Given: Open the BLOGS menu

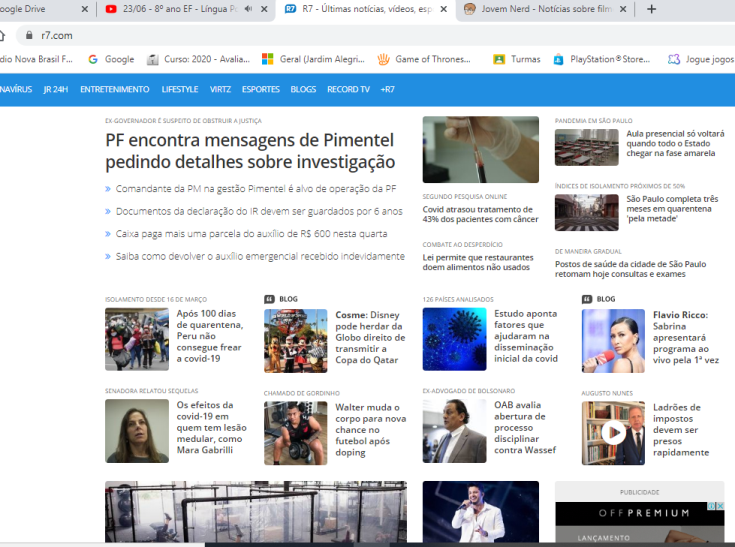Looking at the screenshot, I should click(x=303, y=89).
